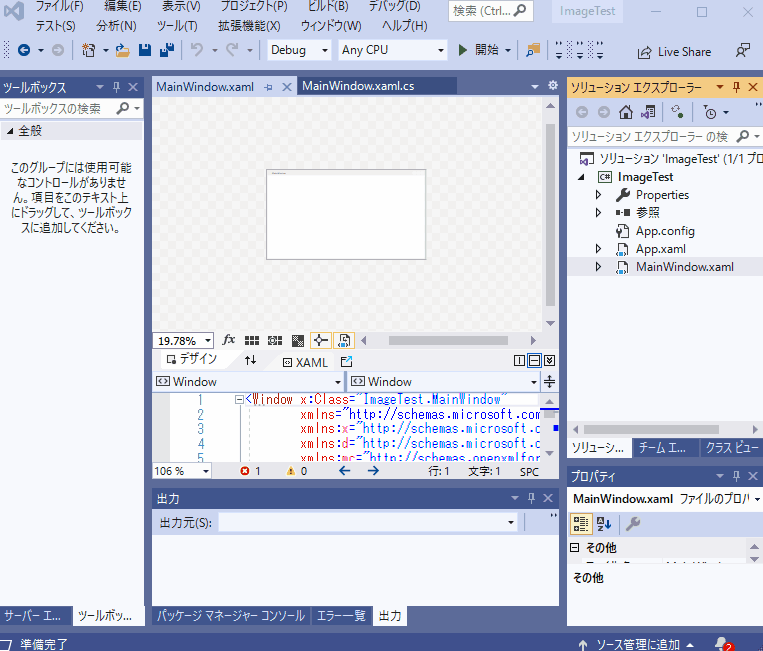The width and height of the screenshot is (763, 651).
Task: Collapse the pane with double-chevron icon
Action: pos(549,361)
